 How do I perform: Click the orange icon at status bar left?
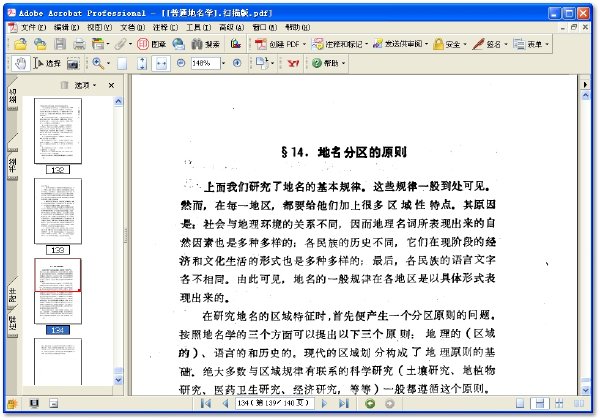[x=13, y=404]
